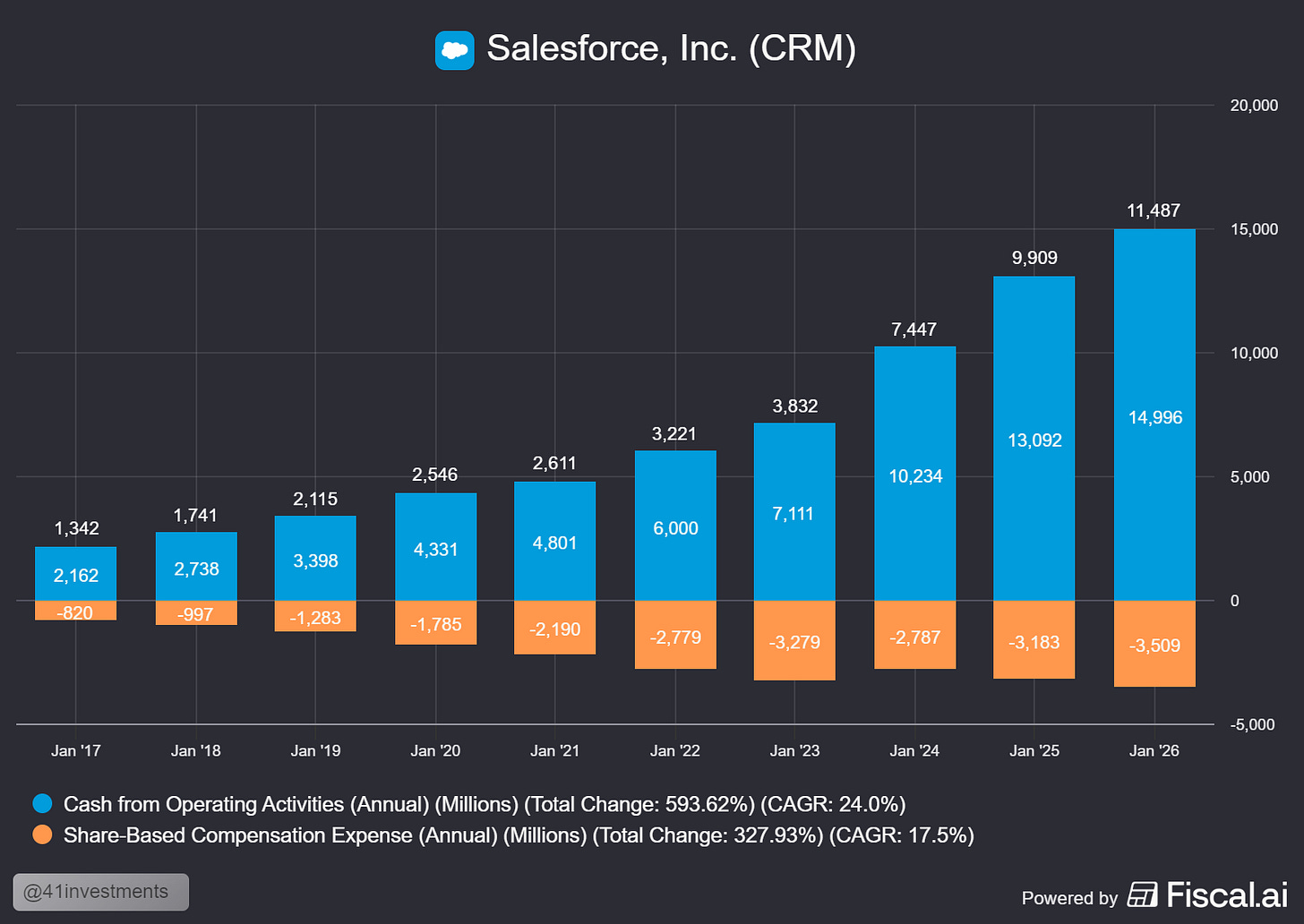
Task: Click the "-3,509" value in the orange bar
Action: click(1154, 646)
